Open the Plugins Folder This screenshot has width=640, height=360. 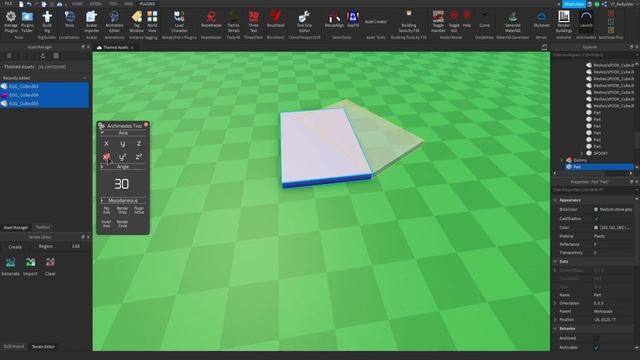point(27,22)
